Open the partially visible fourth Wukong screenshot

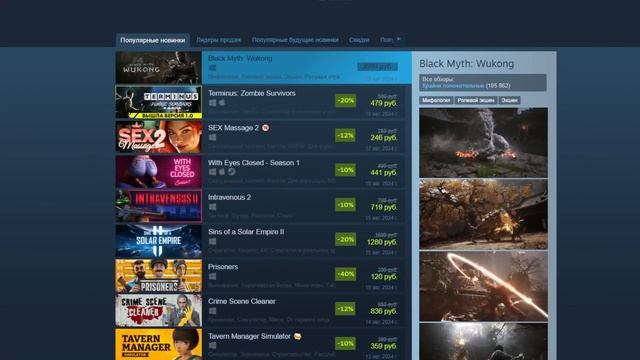[x=483, y=342]
